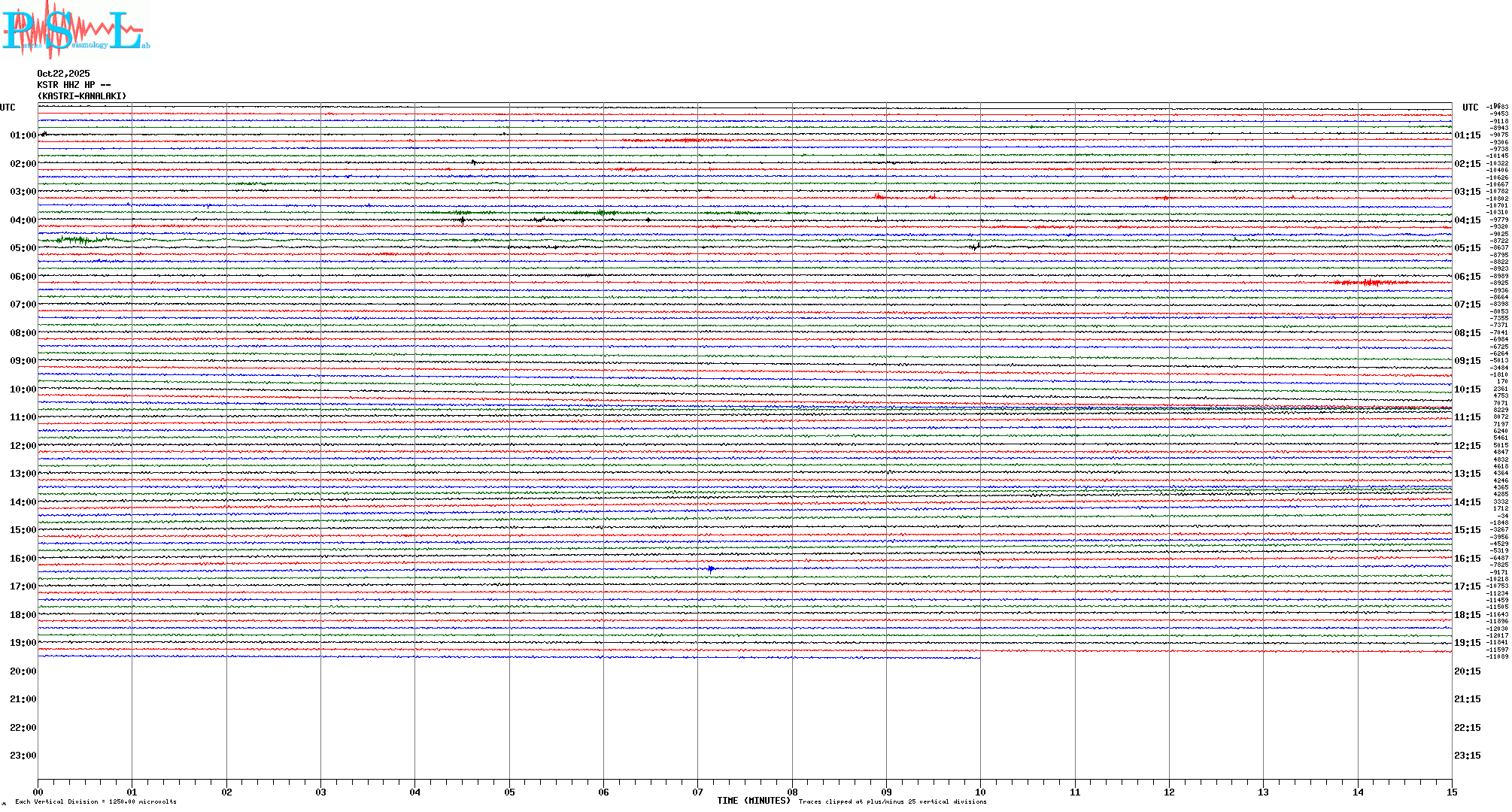The height and width of the screenshot is (812, 1512).
Task: Click the blue spike event near 16:00
Action: tap(711, 569)
